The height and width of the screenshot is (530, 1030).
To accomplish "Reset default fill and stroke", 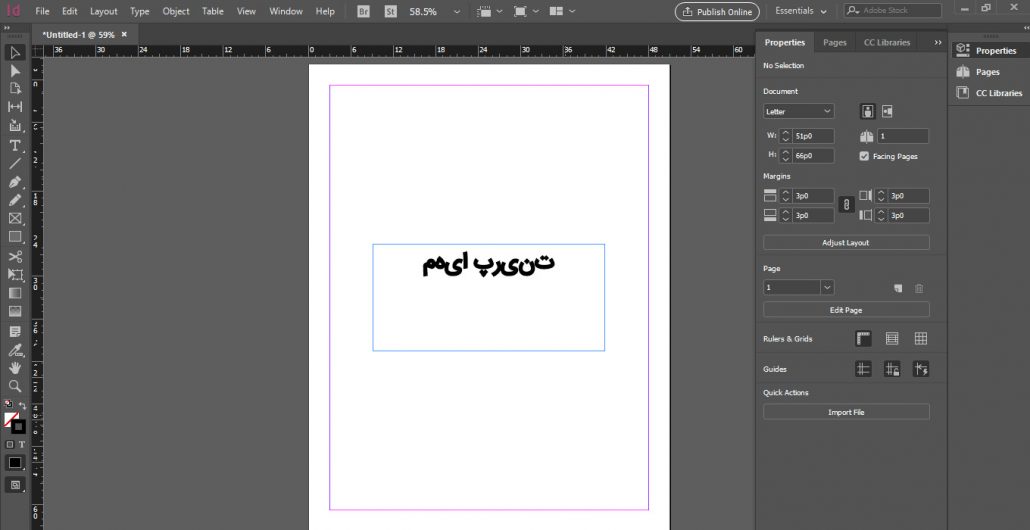I will (x=8, y=405).
